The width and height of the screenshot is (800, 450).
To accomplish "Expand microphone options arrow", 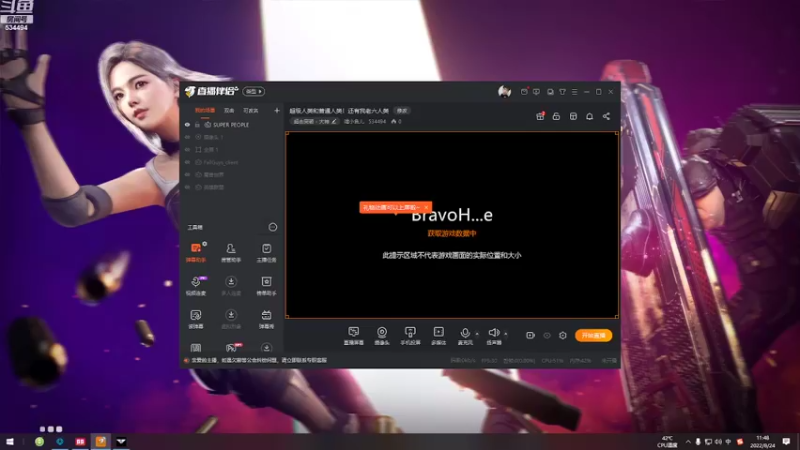I will [x=477, y=334].
